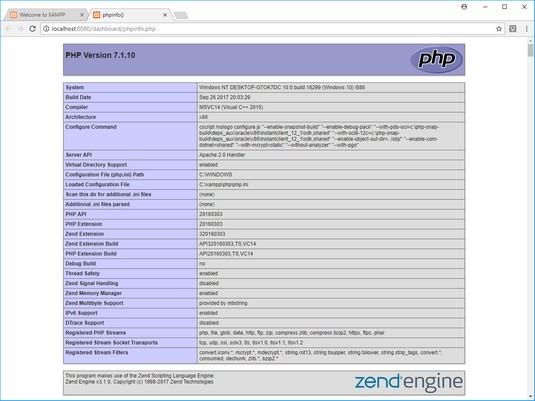Click the browser forward arrow
This screenshot has width=535, height=401.
click(20, 29)
